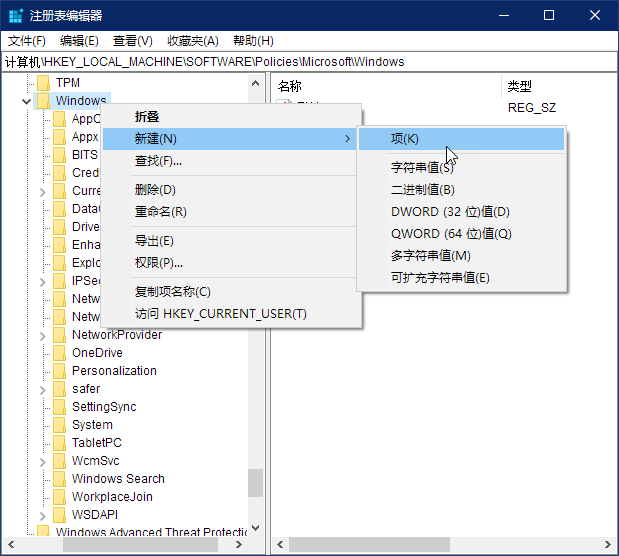Select the Windows Search folder icon
The width and height of the screenshot is (619, 556).
[60, 479]
